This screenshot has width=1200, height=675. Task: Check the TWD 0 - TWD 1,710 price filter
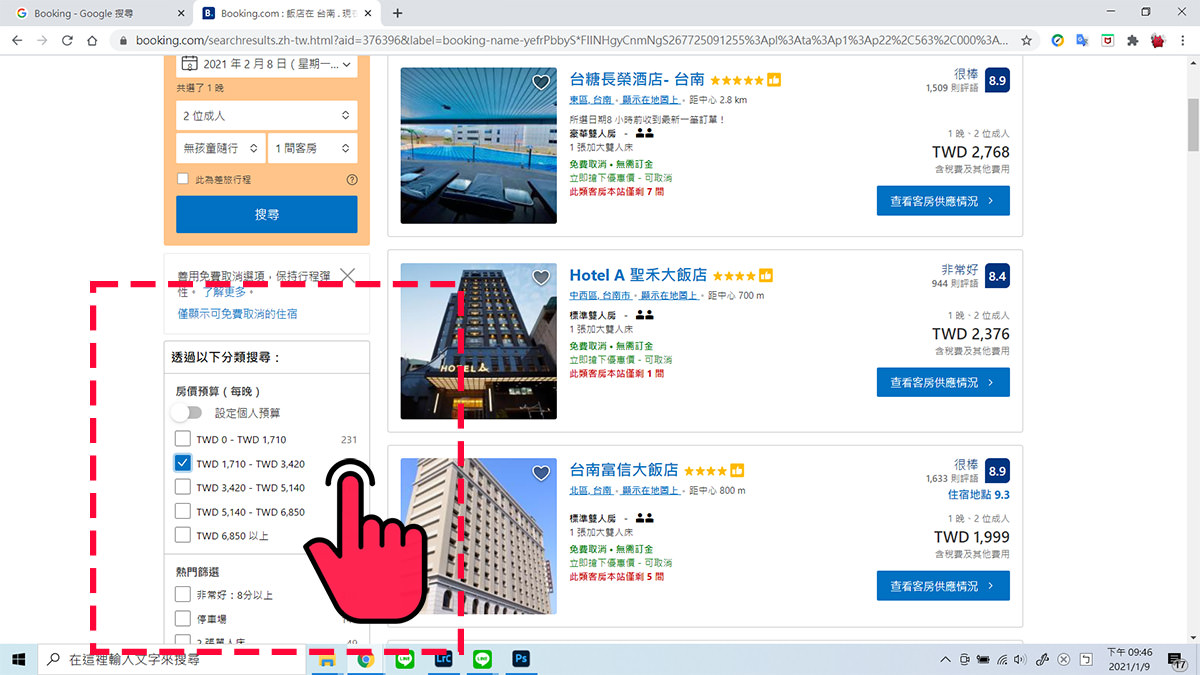(x=182, y=439)
